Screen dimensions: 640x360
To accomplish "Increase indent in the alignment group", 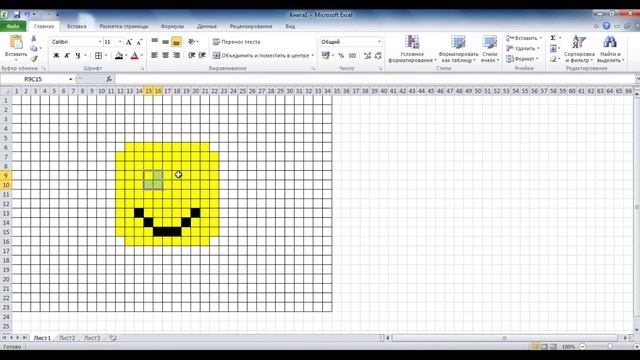I will point(202,55).
